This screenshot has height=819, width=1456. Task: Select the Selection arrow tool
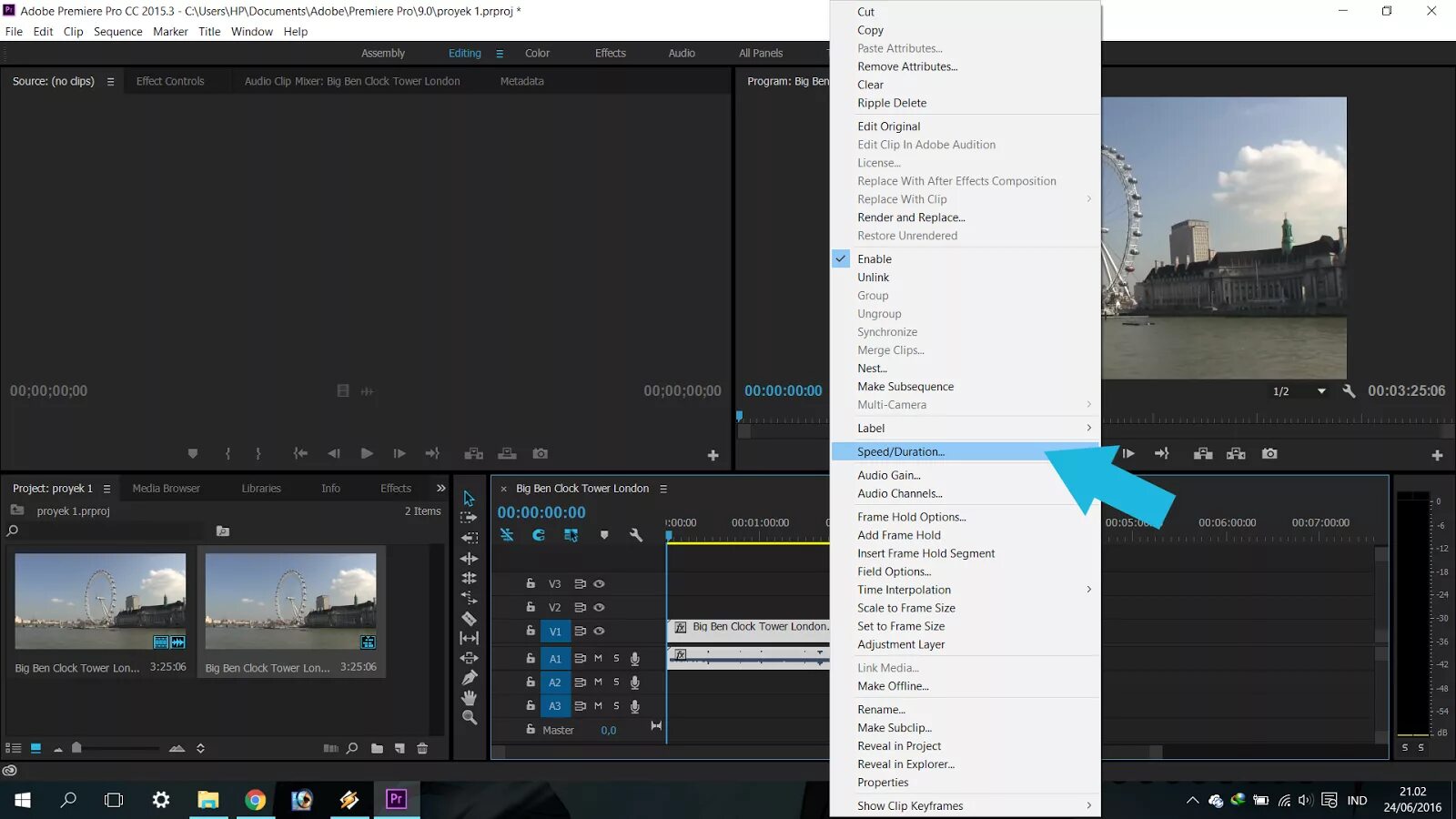pyautogui.click(x=469, y=498)
